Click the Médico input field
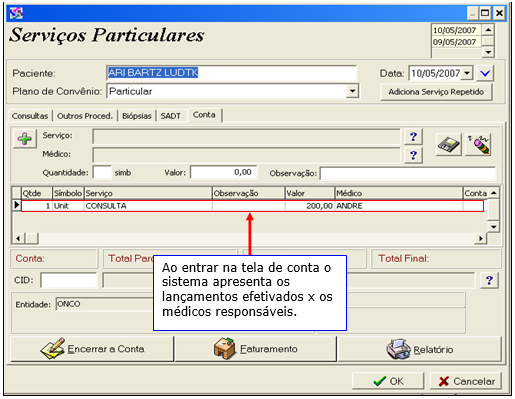 pyautogui.click(x=246, y=155)
